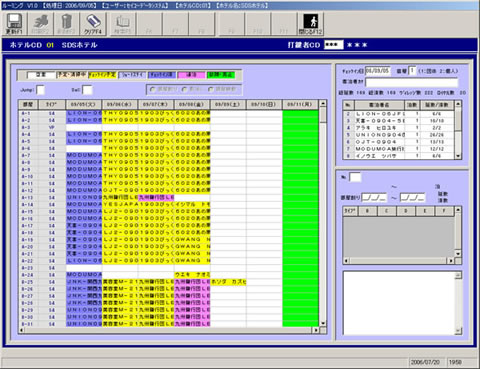Viewport: 480px width, 369px height.
Task: Click the magenta legend color swatch
Action: click(x=191, y=75)
